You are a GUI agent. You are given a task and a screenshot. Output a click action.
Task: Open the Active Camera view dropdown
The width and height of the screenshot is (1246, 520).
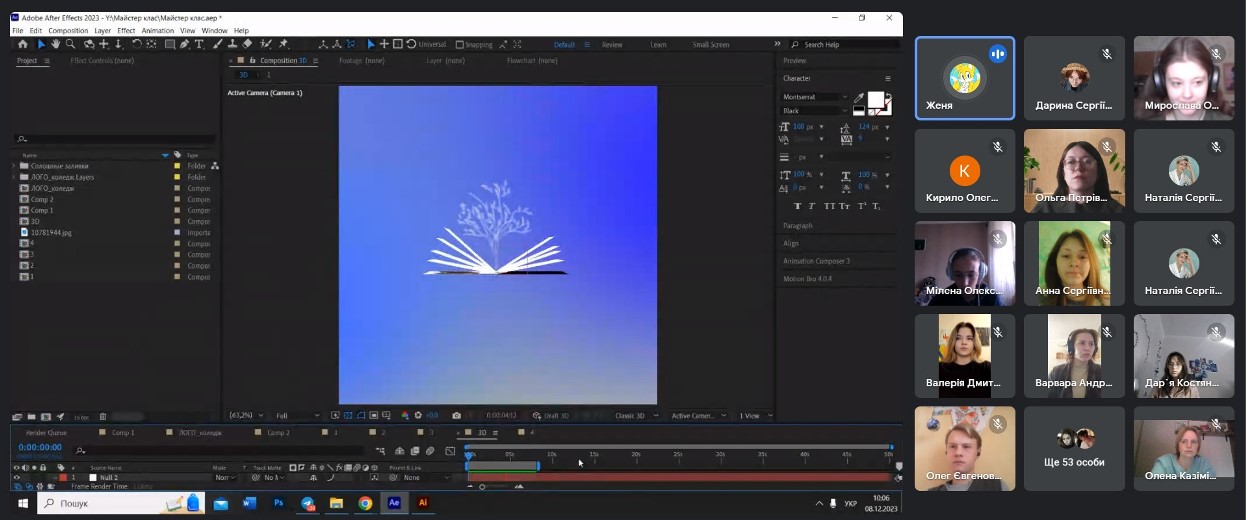[697, 416]
